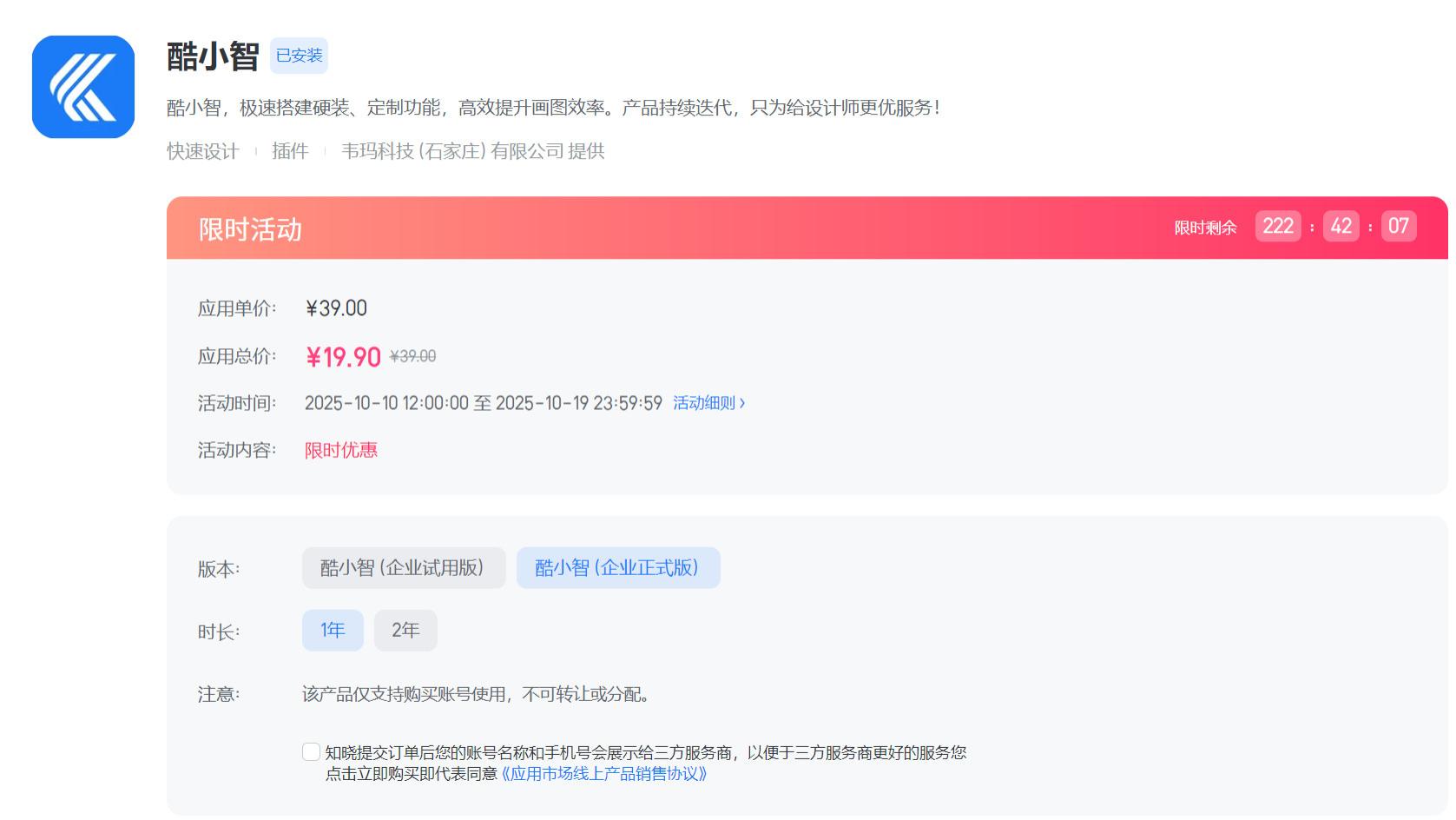The image size is (1456, 820).
Task: Click the struck-through original price ¥39.00
Action: tap(413, 357)
